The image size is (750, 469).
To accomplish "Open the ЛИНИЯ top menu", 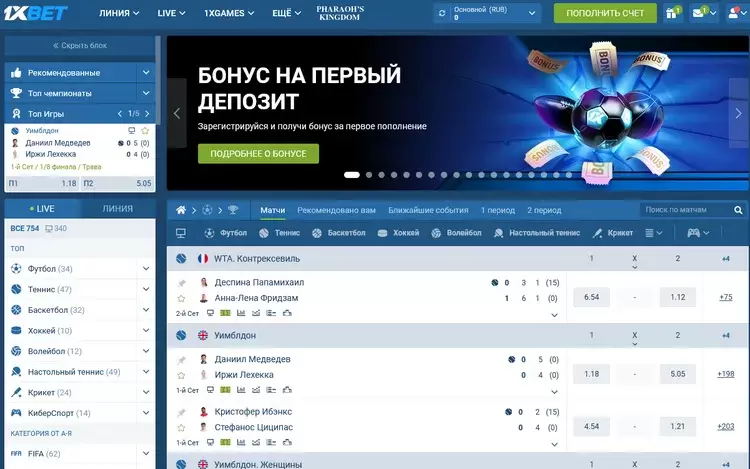I will 119,13.
